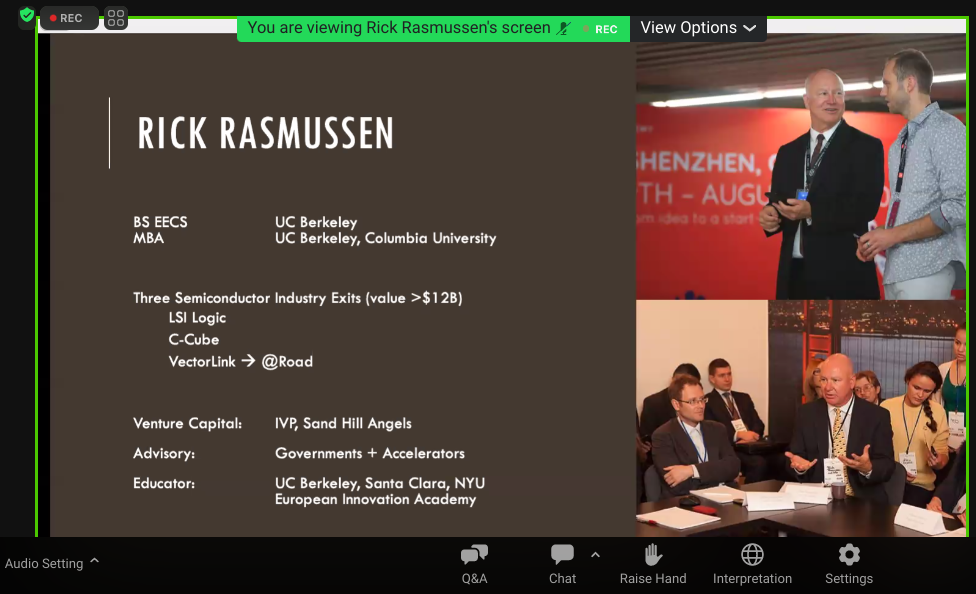The image size is (976, 594).
Task: Open the Q&A panel
Action: (x=474, y=555)
